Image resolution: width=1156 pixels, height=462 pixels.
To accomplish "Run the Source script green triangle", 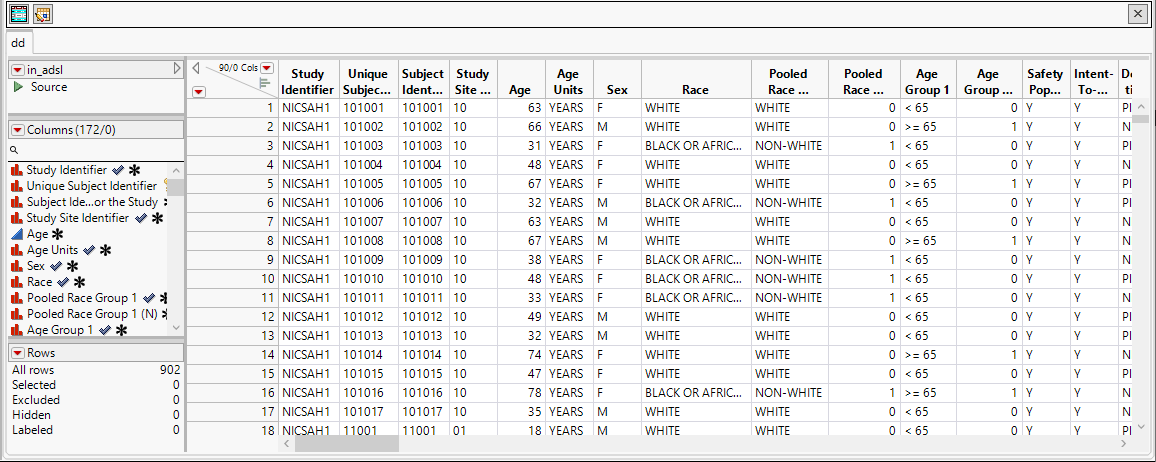I will tap(18, 88).
